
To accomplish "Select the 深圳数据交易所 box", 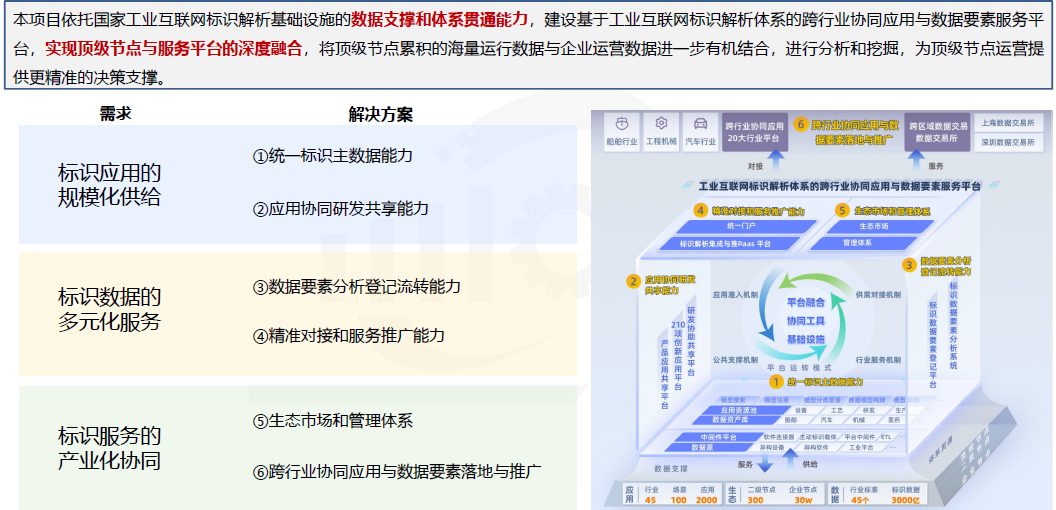I will (x=1007, y=142).
